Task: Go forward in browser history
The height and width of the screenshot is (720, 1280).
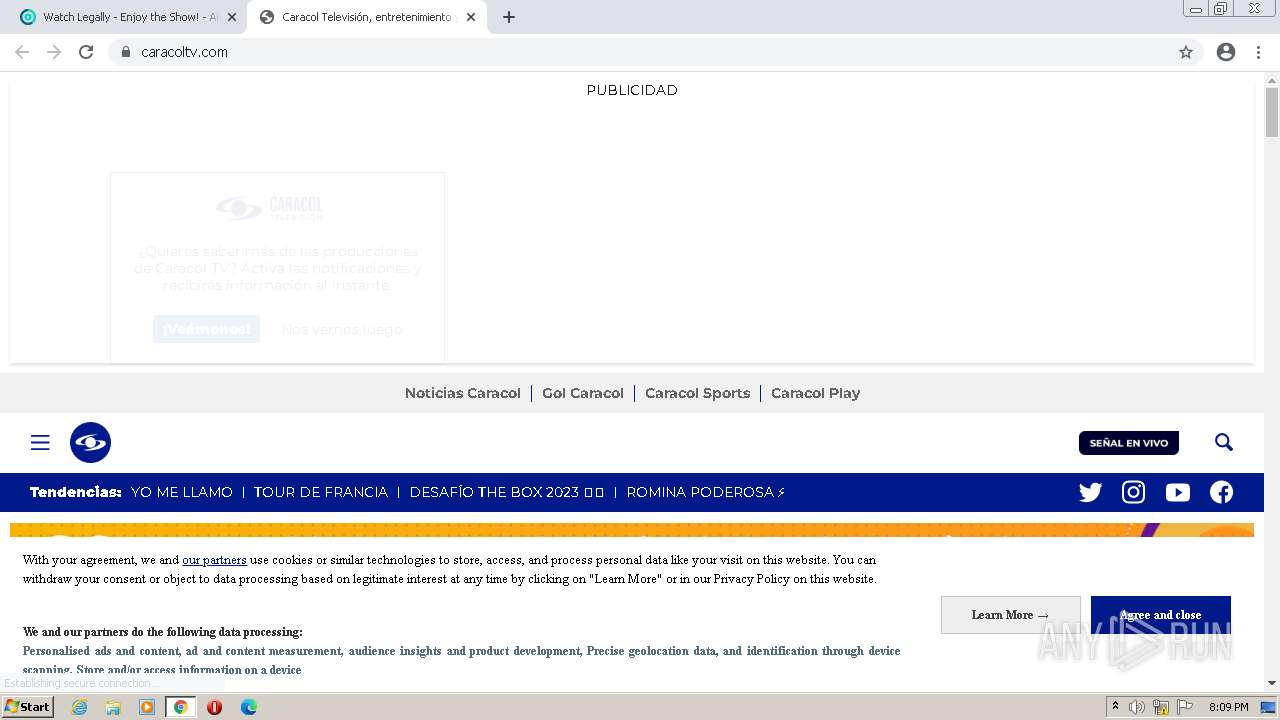Action: pyautogui.click(x=54, y=52)
